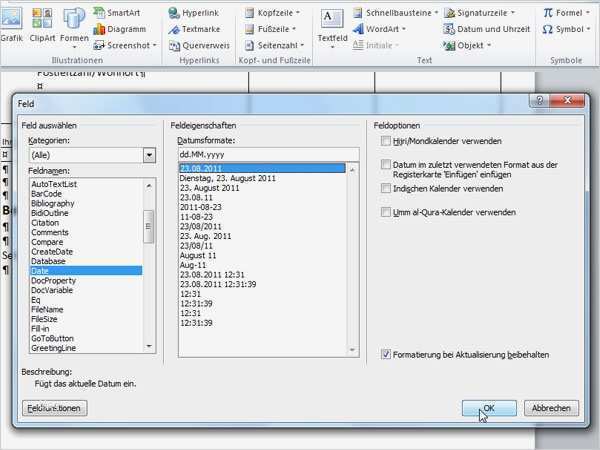
Task: Open the ClipArt tool
Action: click(42, 25)
